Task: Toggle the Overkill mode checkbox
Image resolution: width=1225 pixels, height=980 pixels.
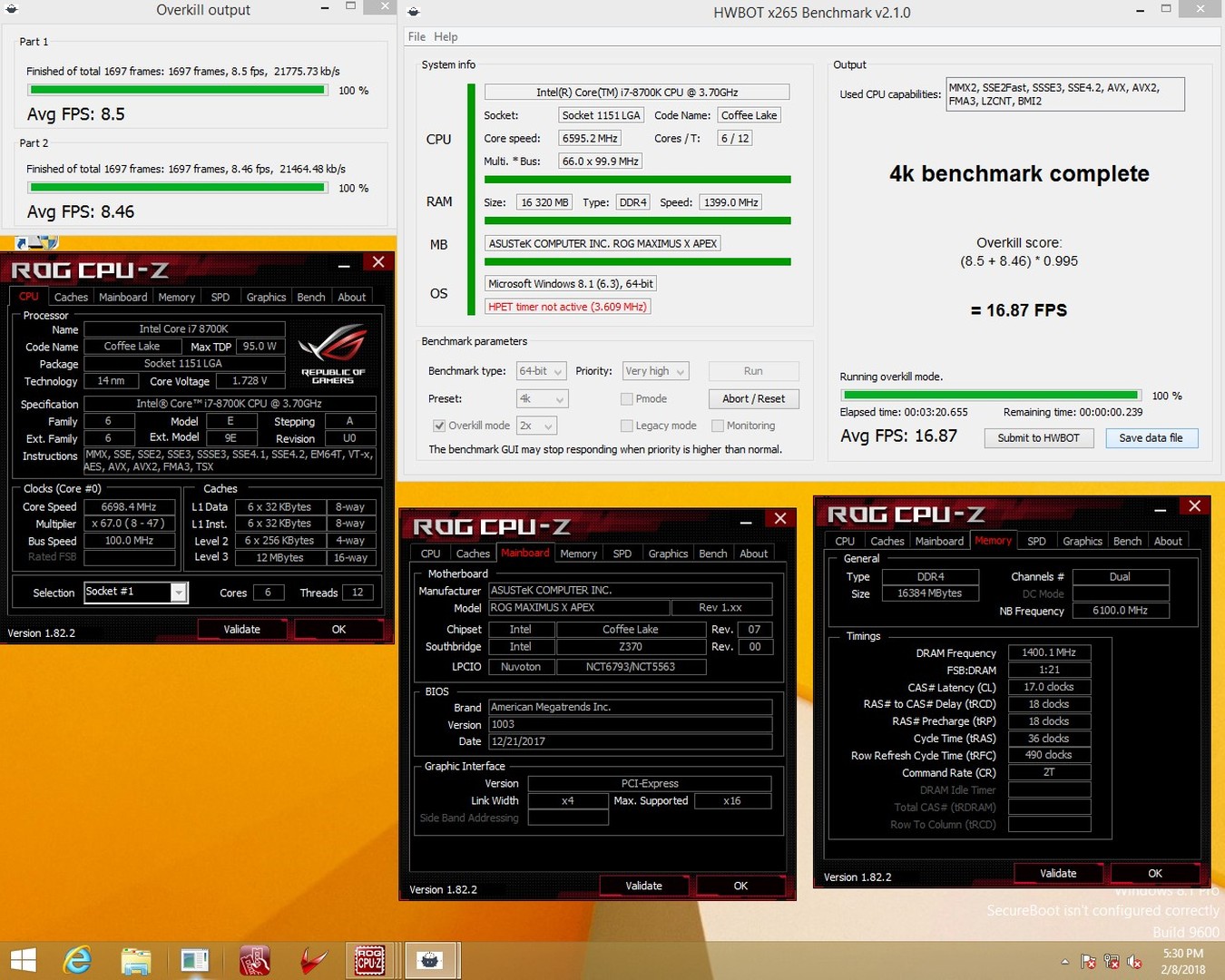Action: 439,426
